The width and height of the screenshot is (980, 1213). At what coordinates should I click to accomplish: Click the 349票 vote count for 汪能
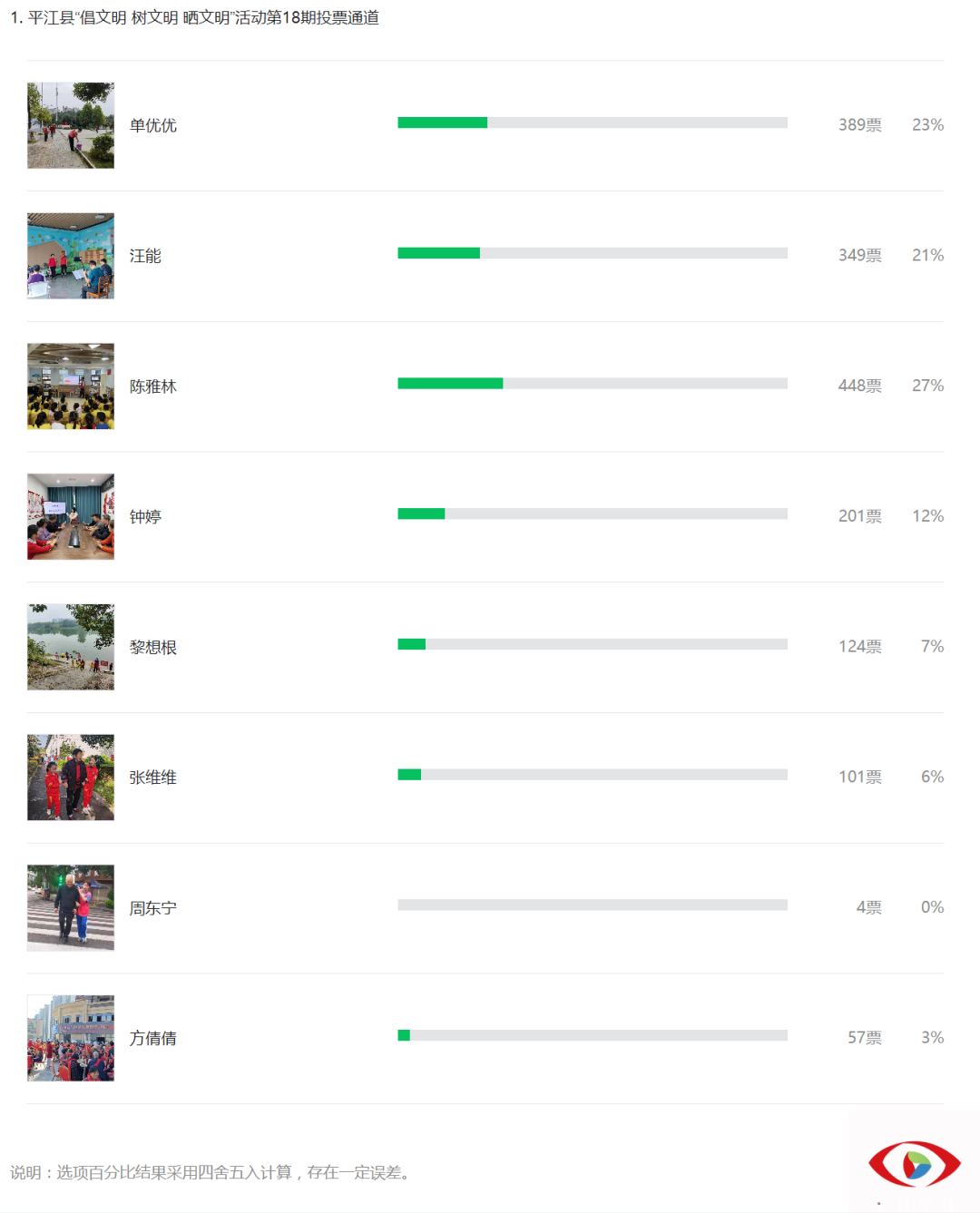pyautogui.click(x=860, y=256)
